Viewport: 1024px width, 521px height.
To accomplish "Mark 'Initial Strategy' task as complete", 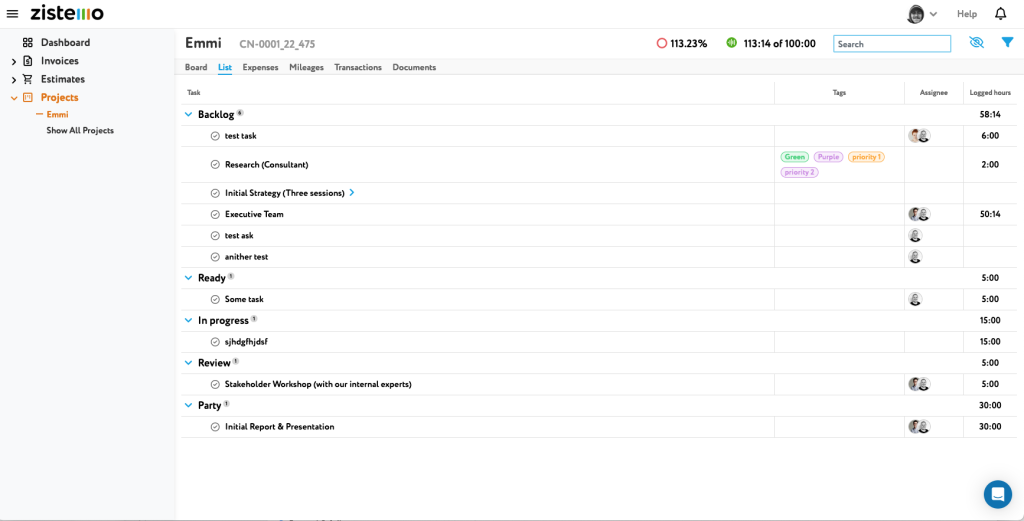I will pos(215,193).
